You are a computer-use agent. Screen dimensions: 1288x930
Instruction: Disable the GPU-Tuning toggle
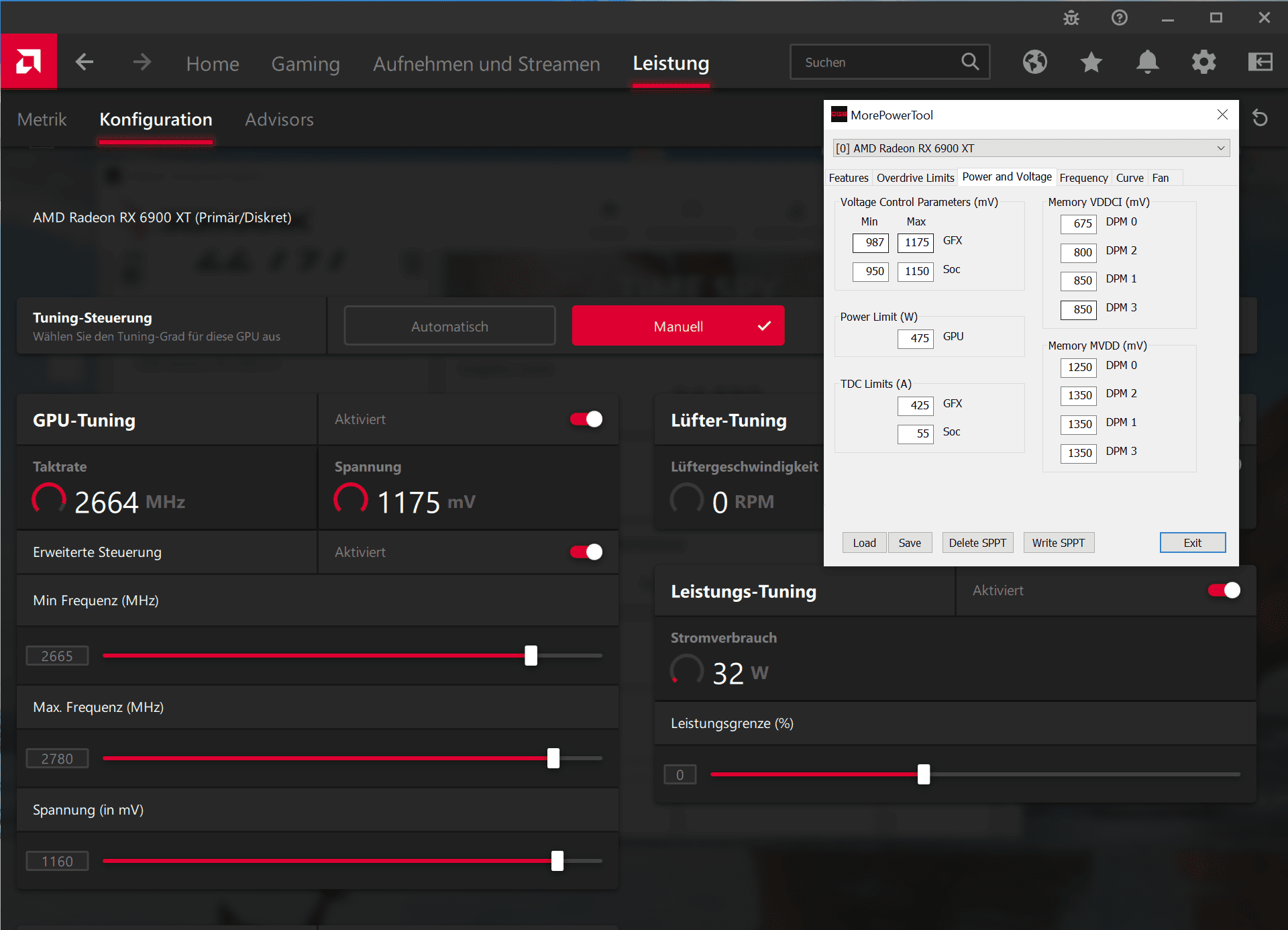(586, 419)
